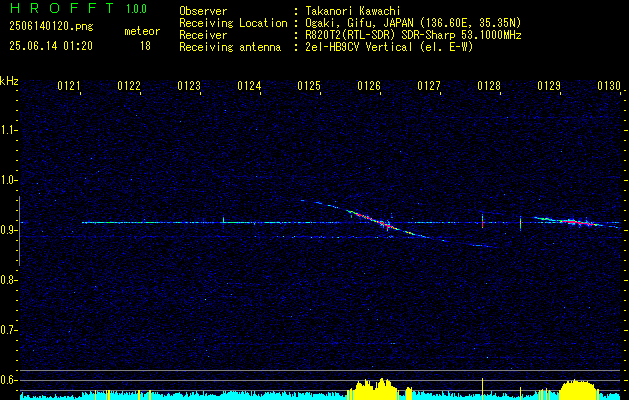
Task: Click the HROFFT program title
Action: coord(62,8)
